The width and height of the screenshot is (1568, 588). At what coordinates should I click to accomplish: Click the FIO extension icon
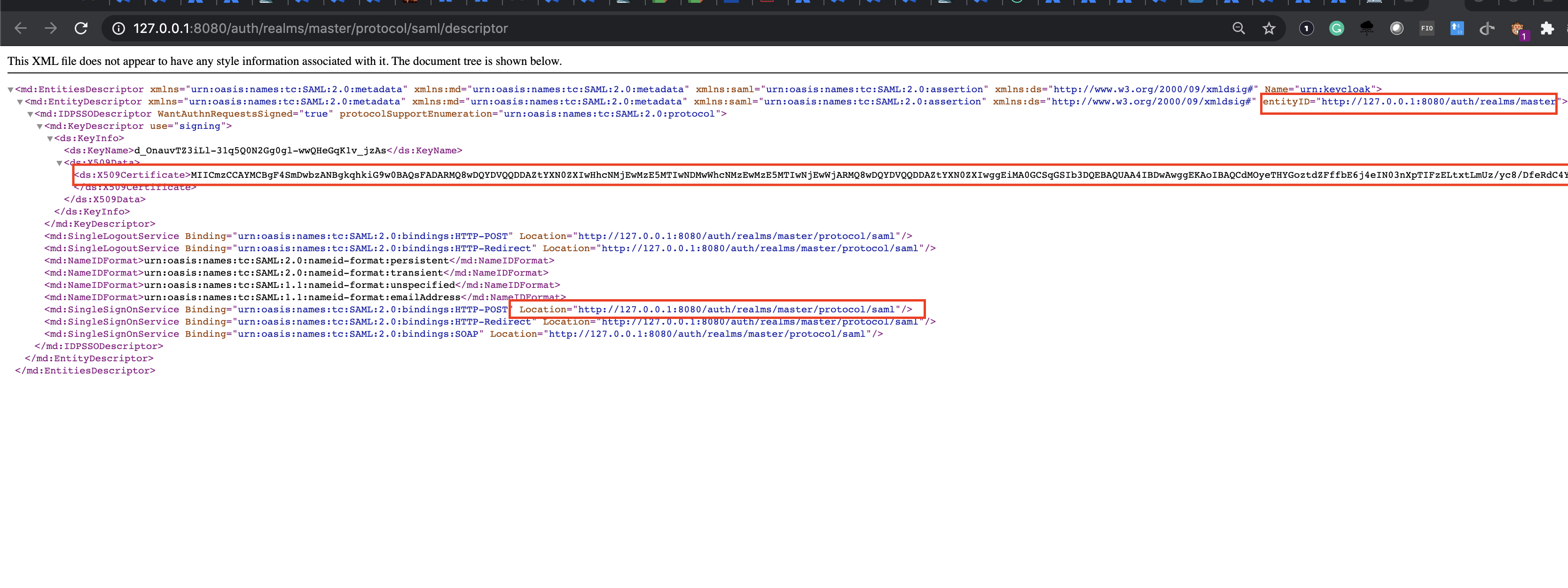(1426, 28)
